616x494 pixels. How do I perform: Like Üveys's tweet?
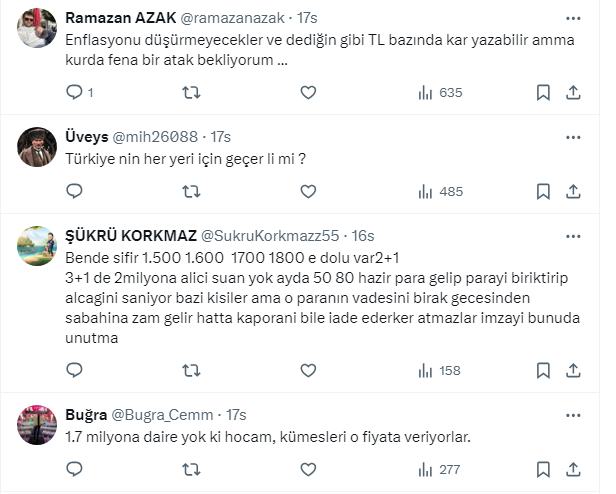308,191
